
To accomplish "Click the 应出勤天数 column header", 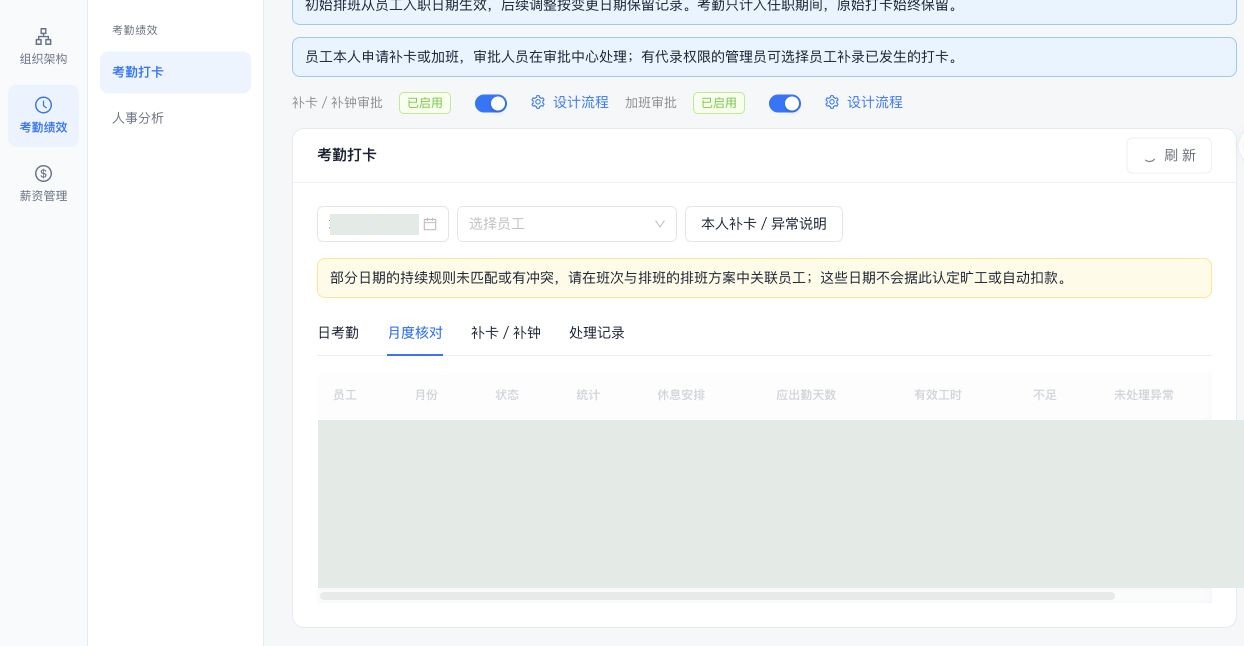I will [806, 395].
